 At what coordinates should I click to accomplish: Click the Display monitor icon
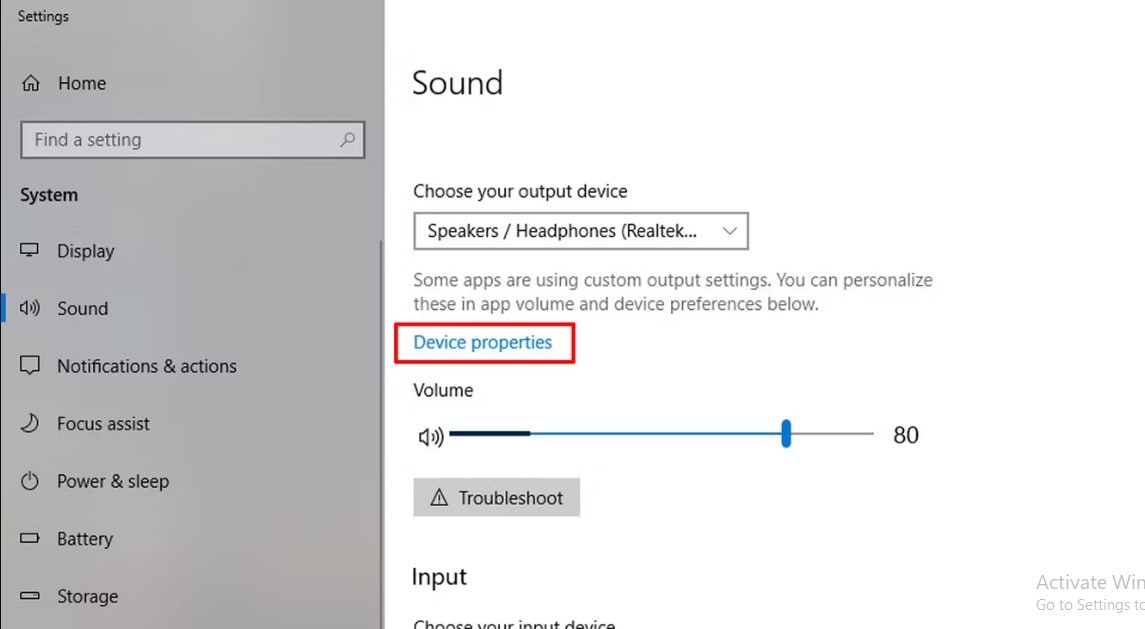(x=29, y=250)
